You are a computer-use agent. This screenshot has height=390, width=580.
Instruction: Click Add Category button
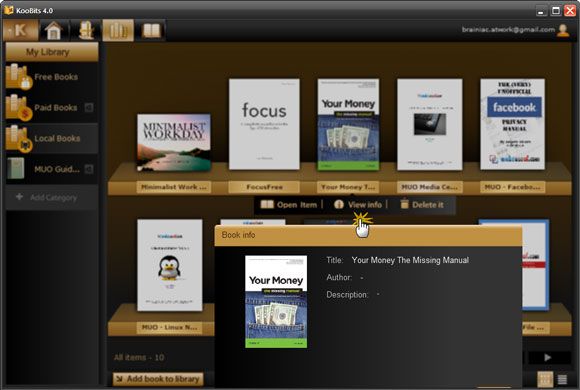52,197
